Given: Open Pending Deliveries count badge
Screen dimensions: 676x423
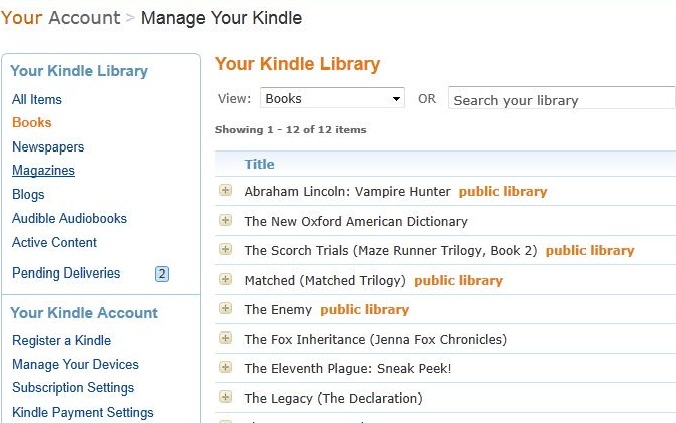Looking at the screenshot, I should pos(162,273).
